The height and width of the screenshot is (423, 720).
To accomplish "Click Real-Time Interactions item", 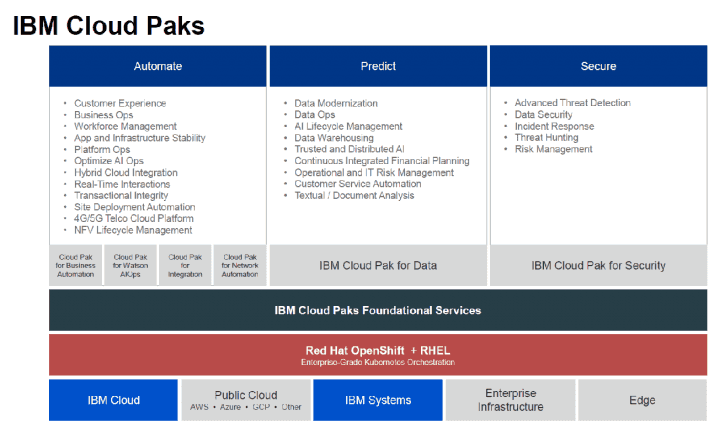I will (122, 184).
